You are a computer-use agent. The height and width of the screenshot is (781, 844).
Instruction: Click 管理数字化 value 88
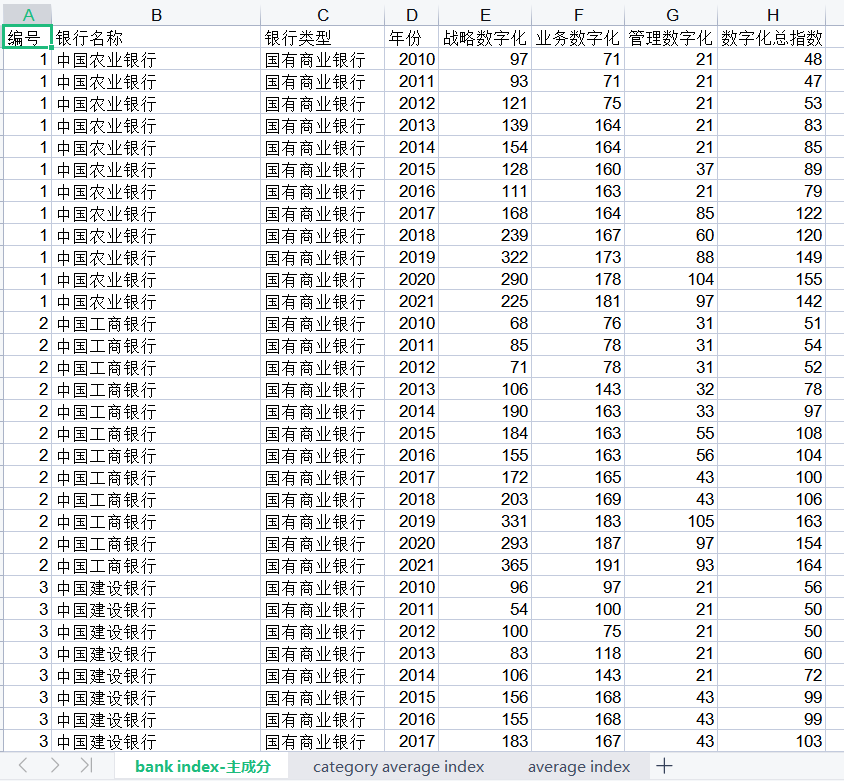671,257
